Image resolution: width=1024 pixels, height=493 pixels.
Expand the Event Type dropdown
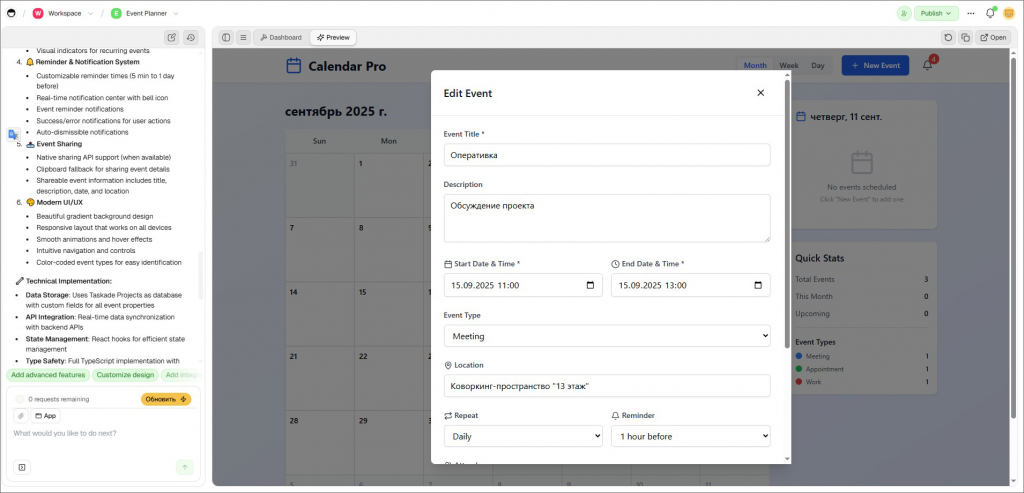click(607, 336)
